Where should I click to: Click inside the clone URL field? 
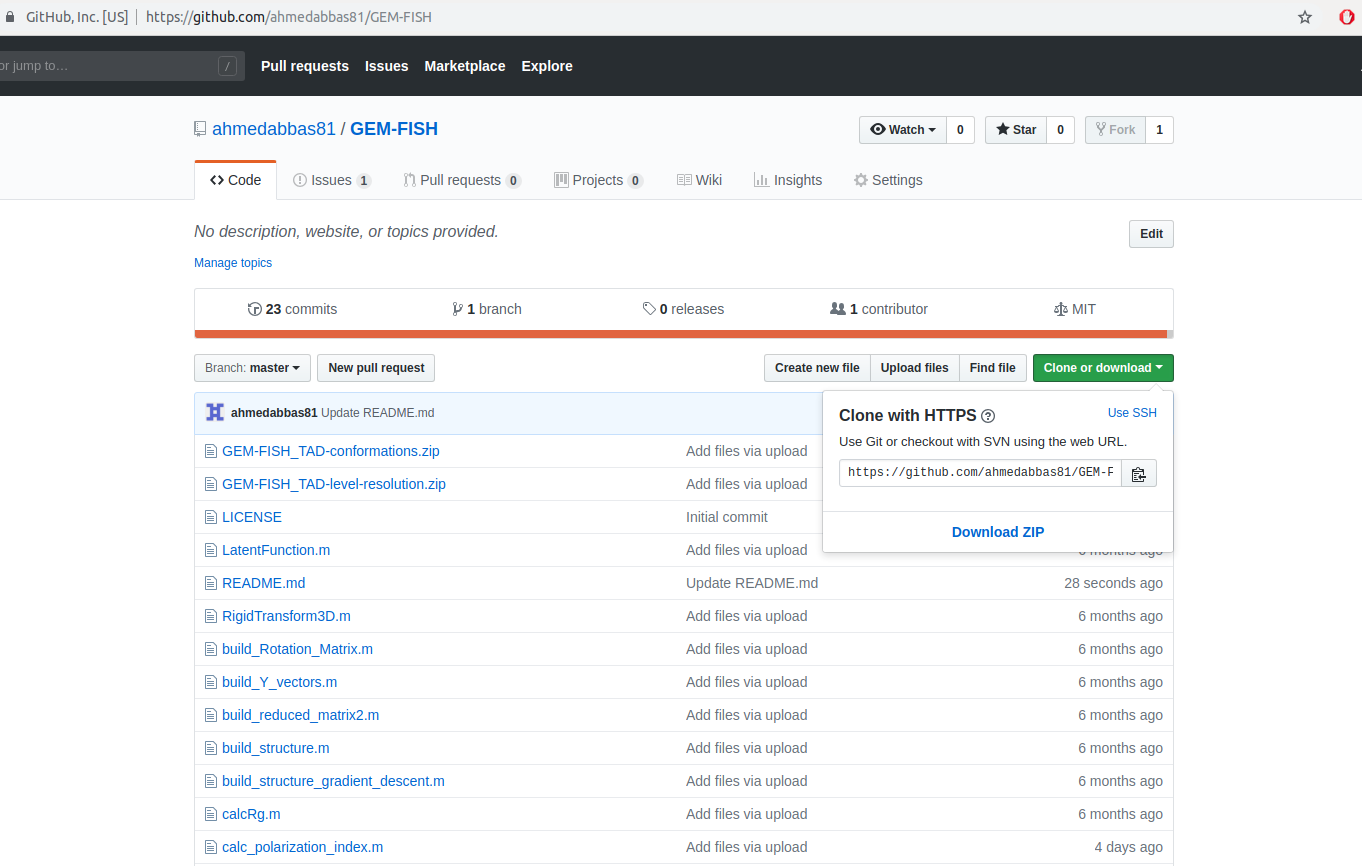point(980,473)
